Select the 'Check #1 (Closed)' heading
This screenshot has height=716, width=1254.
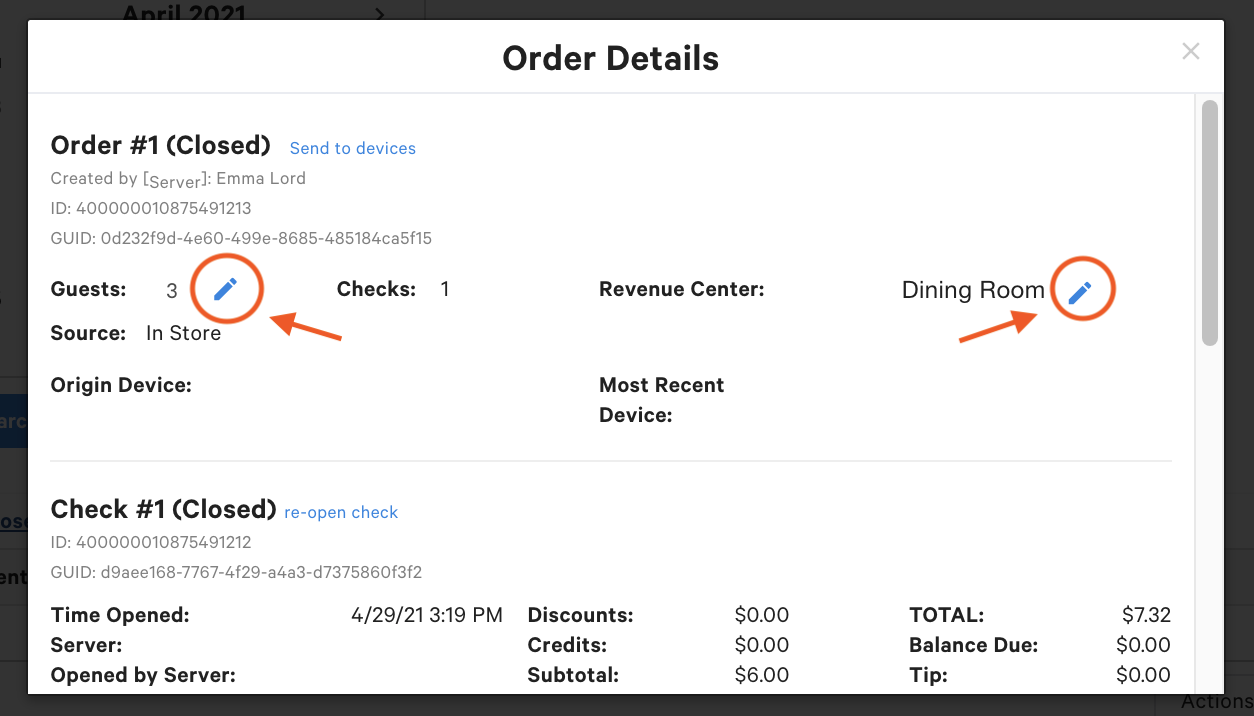pyautogui.click(x=163, y=509)
